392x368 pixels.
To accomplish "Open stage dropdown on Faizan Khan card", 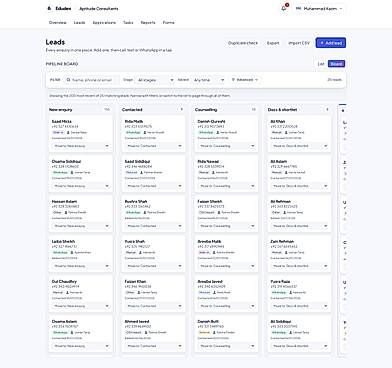I will pos(154,306).
